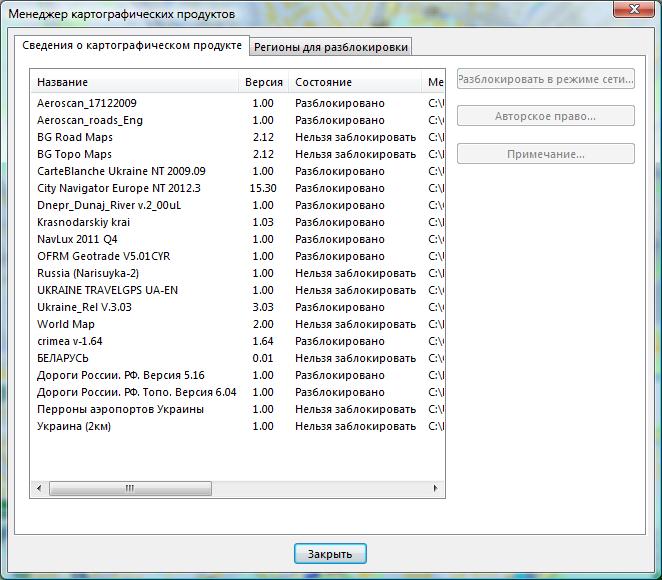Click the Разблокировать в режиме сети button

click(x=545, y=79)
